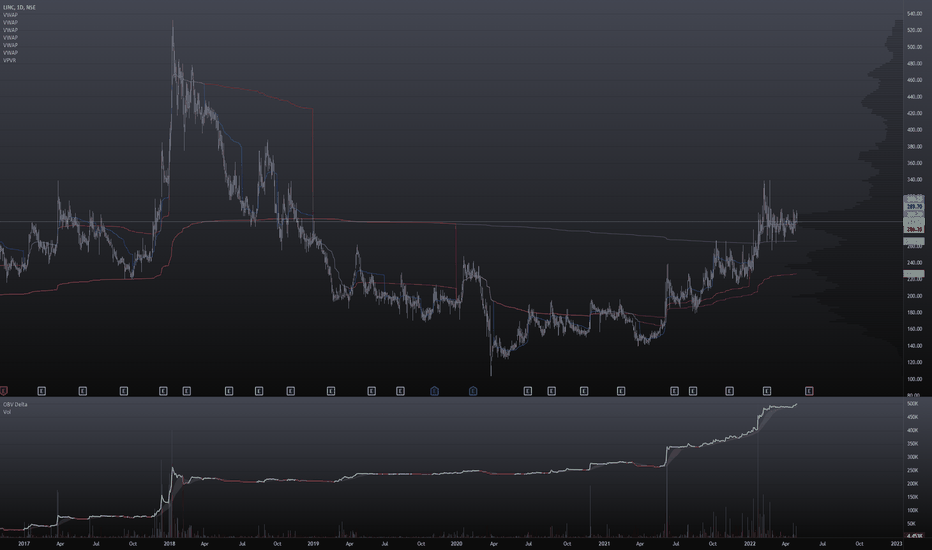Viewport: 932px width, 550px height.
Task: Open the earnings marker near late May 2017
Action: pyautogui.click(x=83, y=391)
